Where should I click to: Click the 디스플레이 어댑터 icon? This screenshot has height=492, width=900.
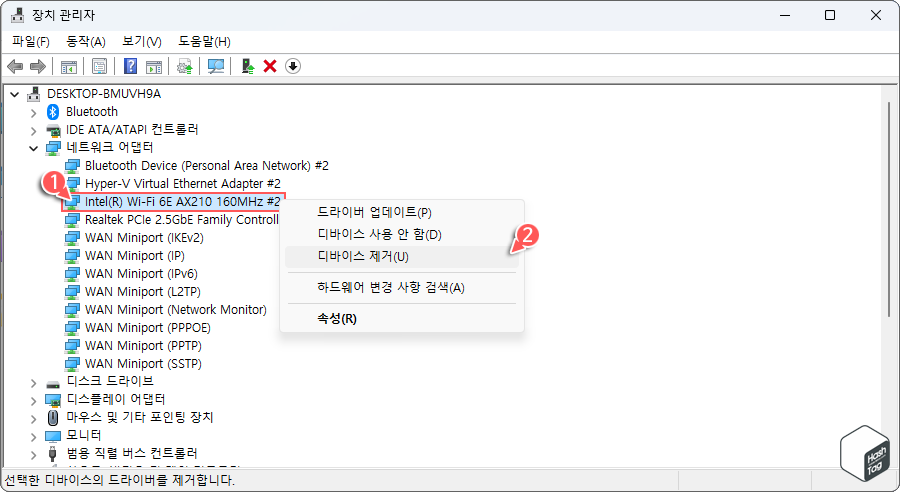tap(53, 400)
